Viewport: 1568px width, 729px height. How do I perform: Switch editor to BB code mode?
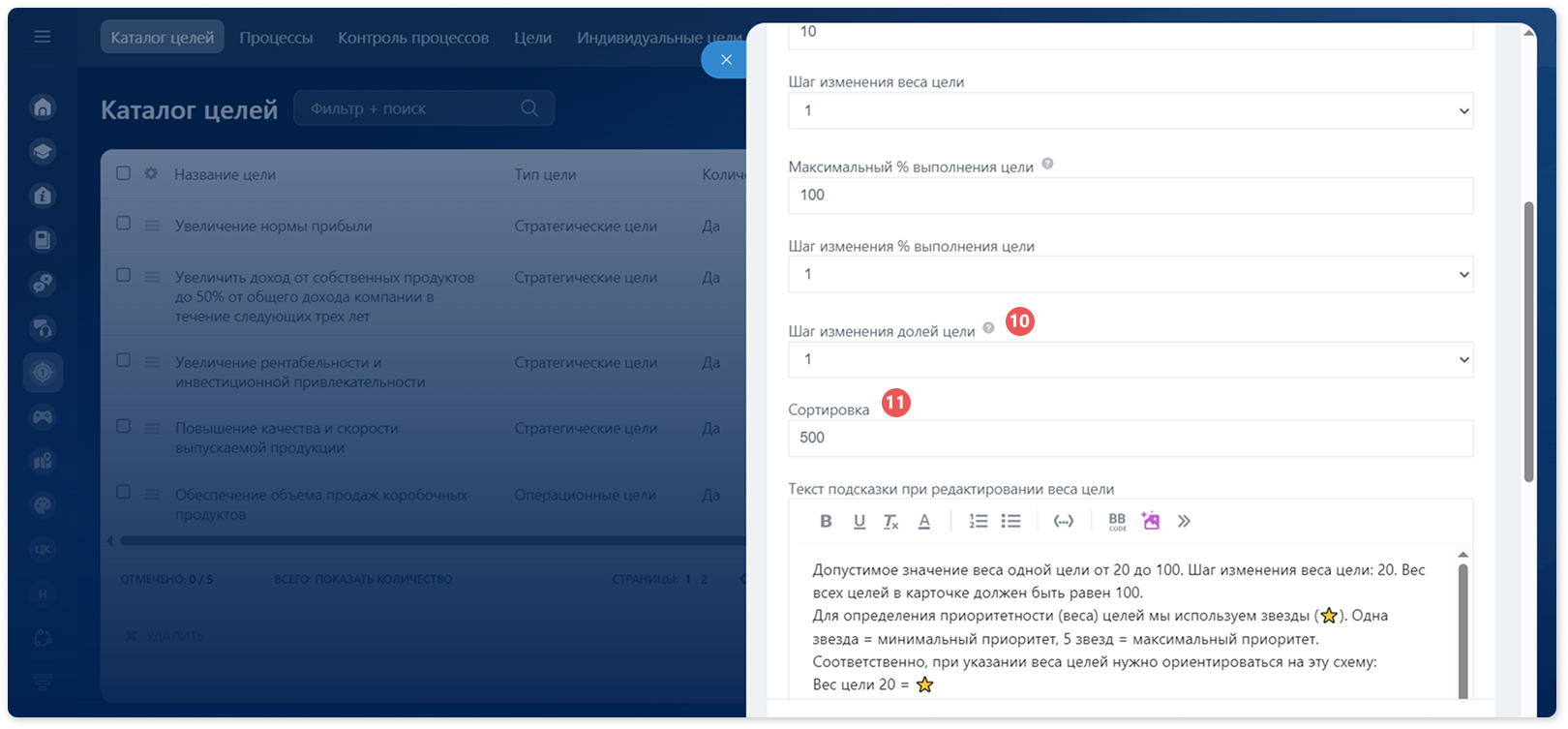click(x=1117, y=521)
